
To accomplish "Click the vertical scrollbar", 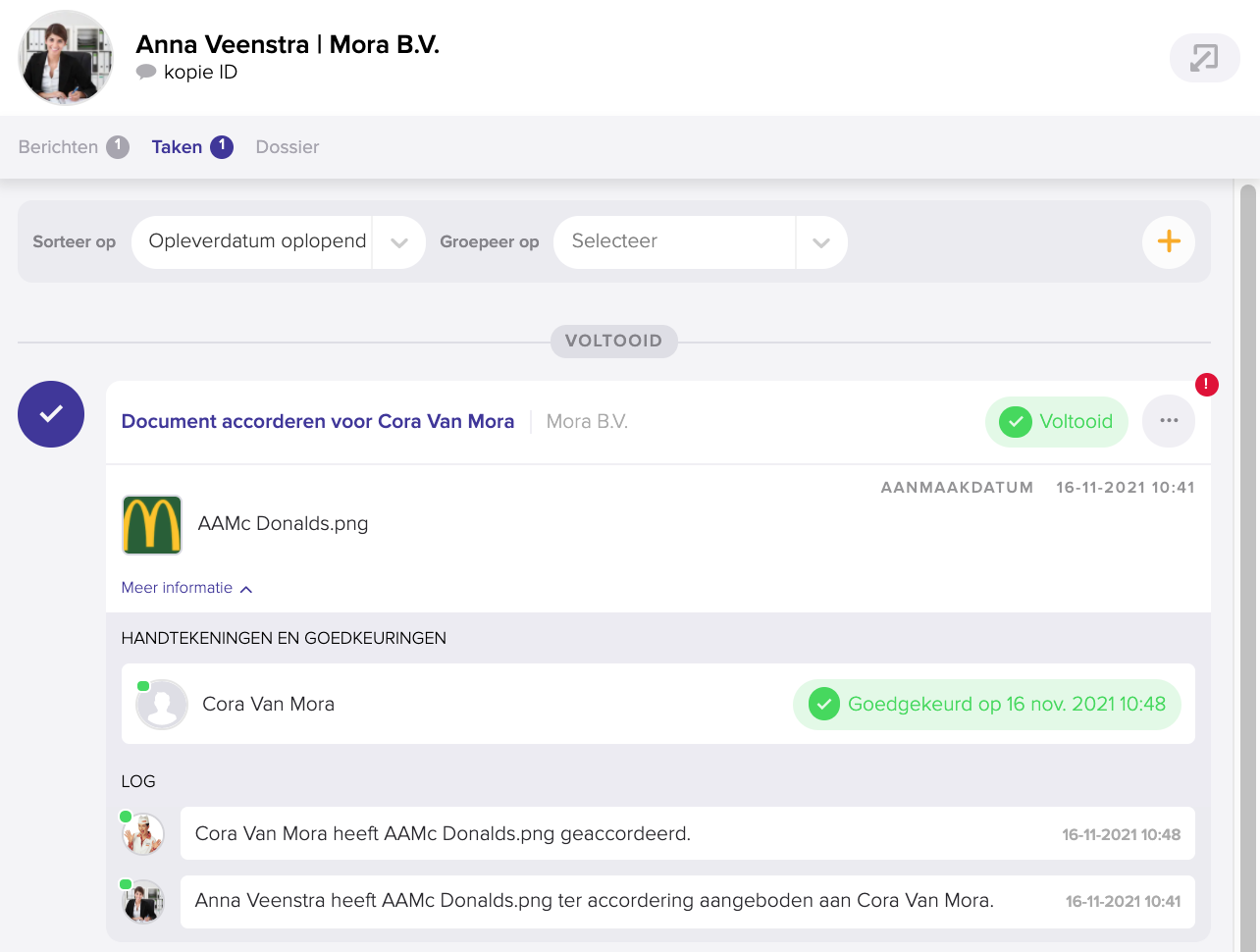I will coord(1248,567).
